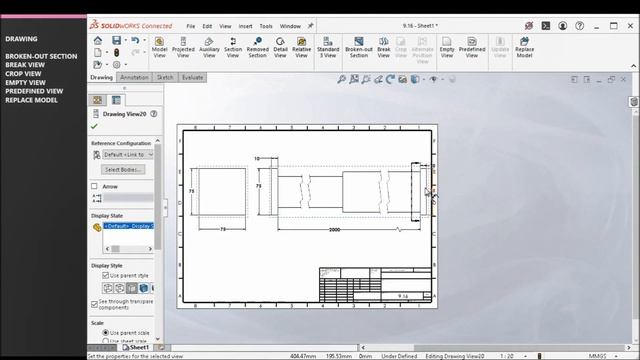This screenshot has width=640, height=360.
Task: Pin the menu bar with the pushpin icon
Action: point(311,26)
